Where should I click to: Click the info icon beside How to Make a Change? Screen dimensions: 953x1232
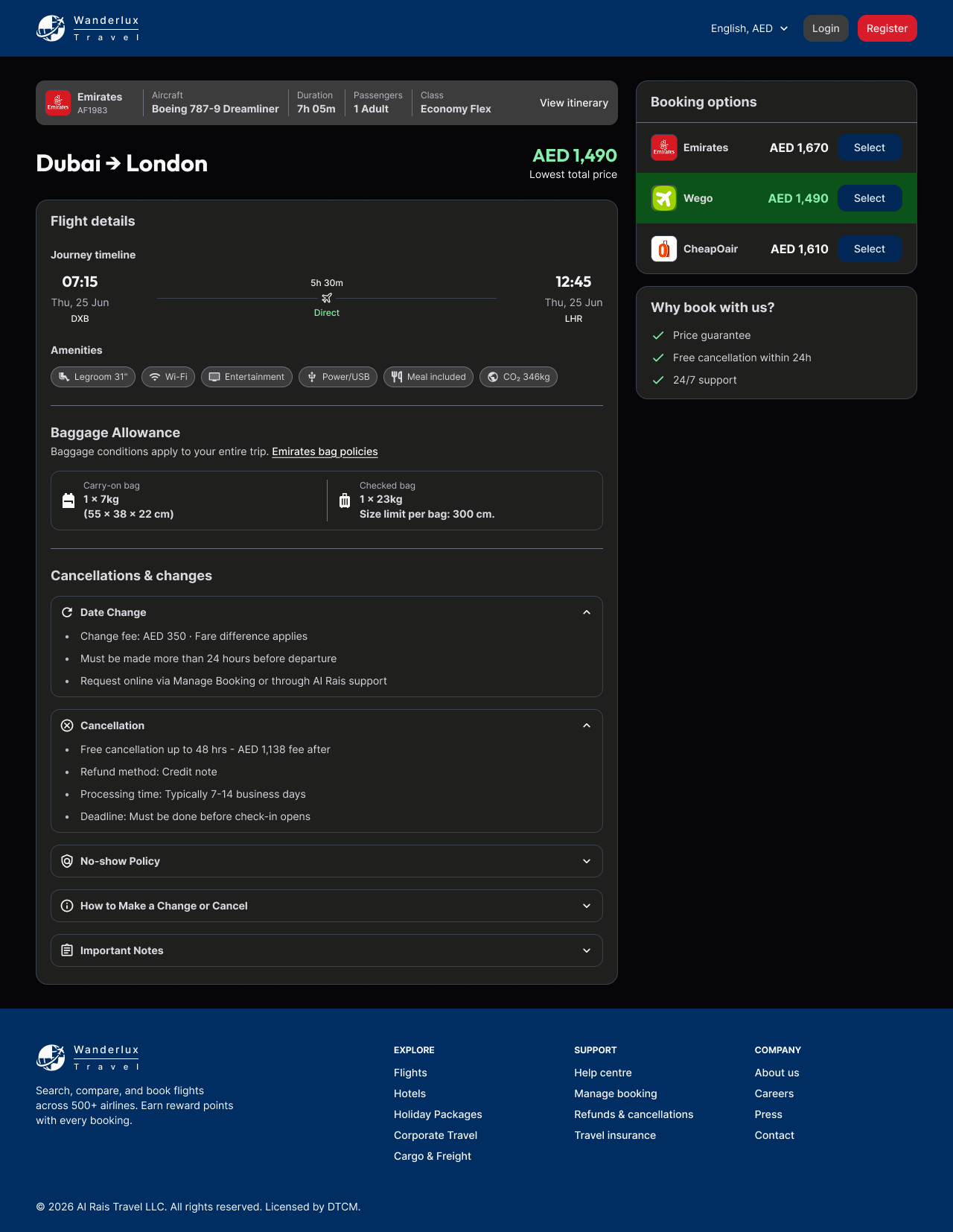click(67, 906)
